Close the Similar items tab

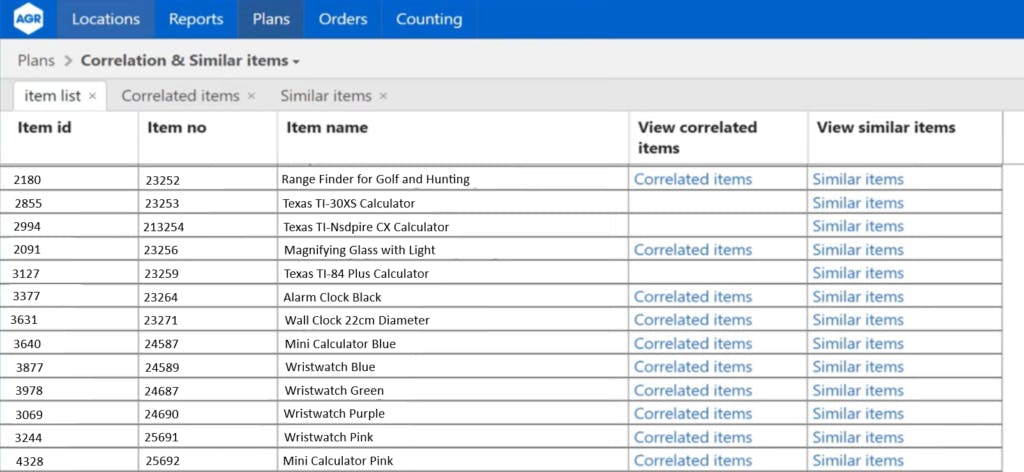pyautogui.click(x=383, y=96)
